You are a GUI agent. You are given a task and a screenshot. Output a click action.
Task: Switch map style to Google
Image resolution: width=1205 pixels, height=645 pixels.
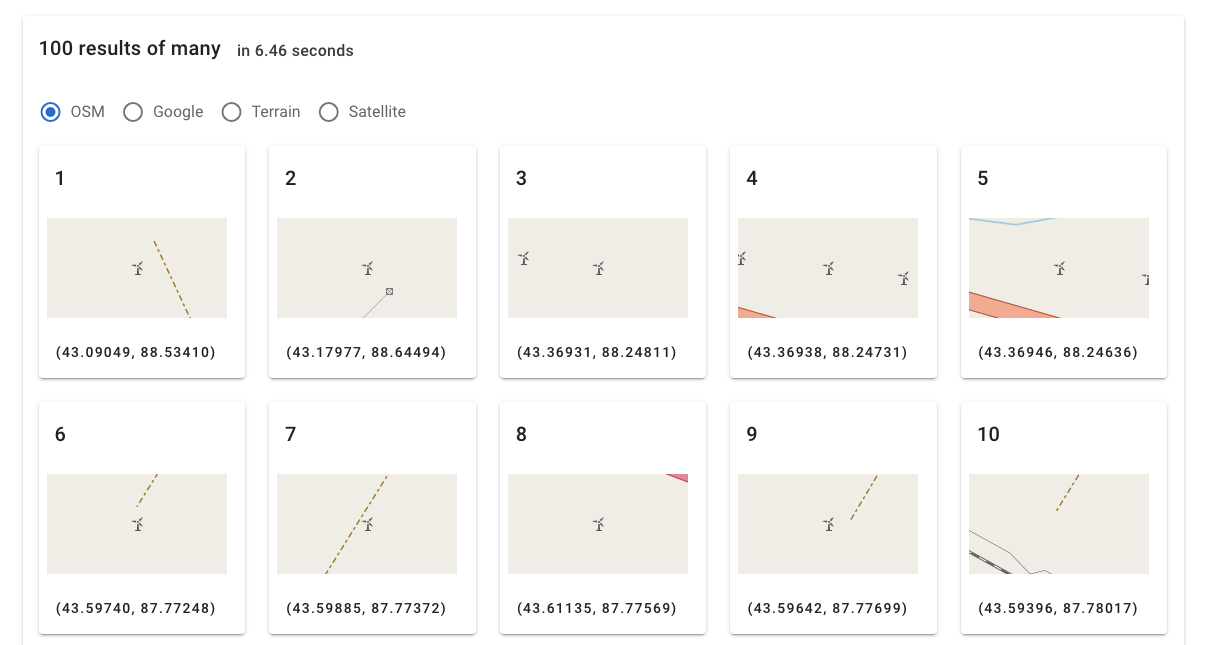(x=133, y=112)
